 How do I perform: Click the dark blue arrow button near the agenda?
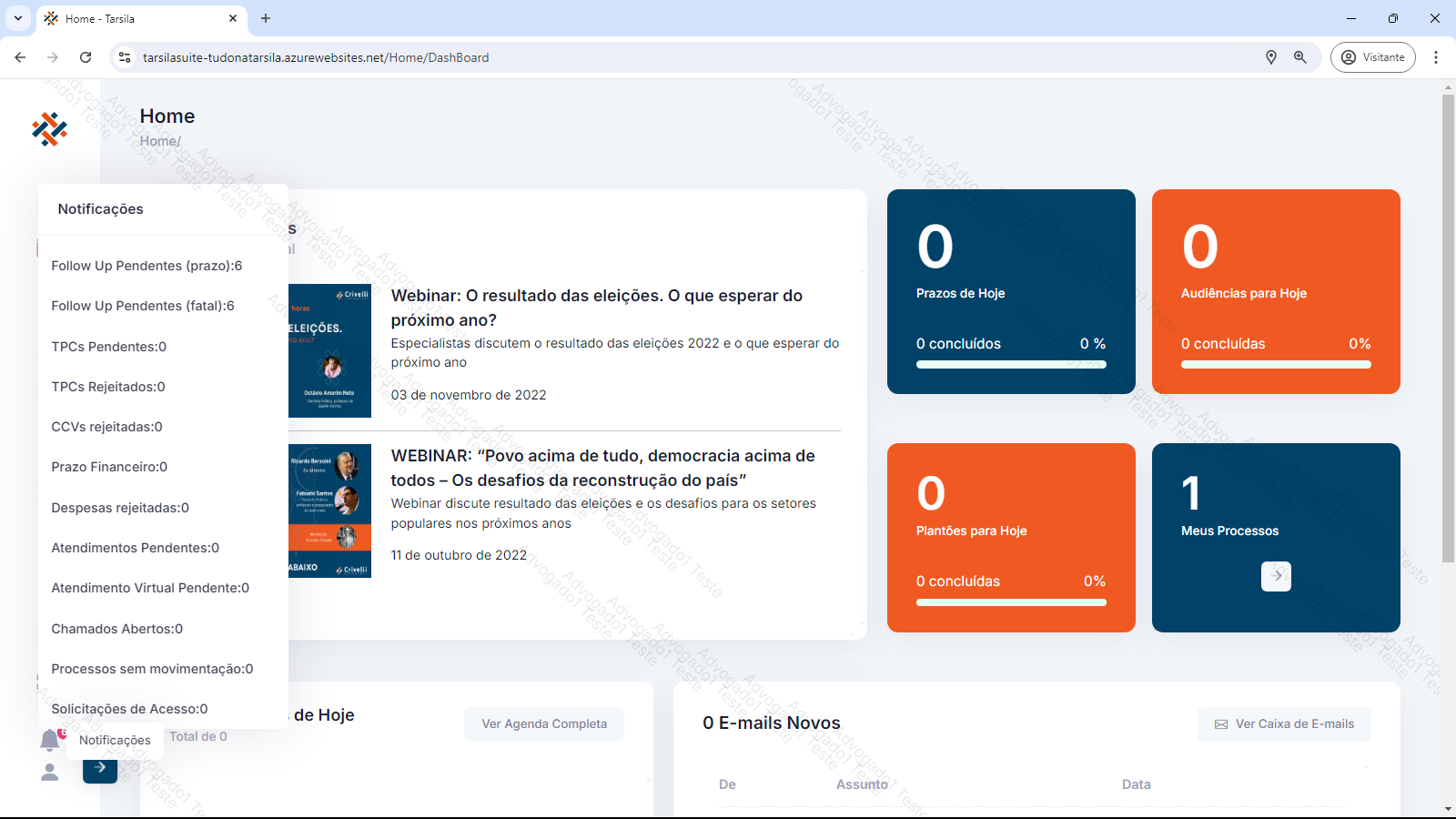100,768
